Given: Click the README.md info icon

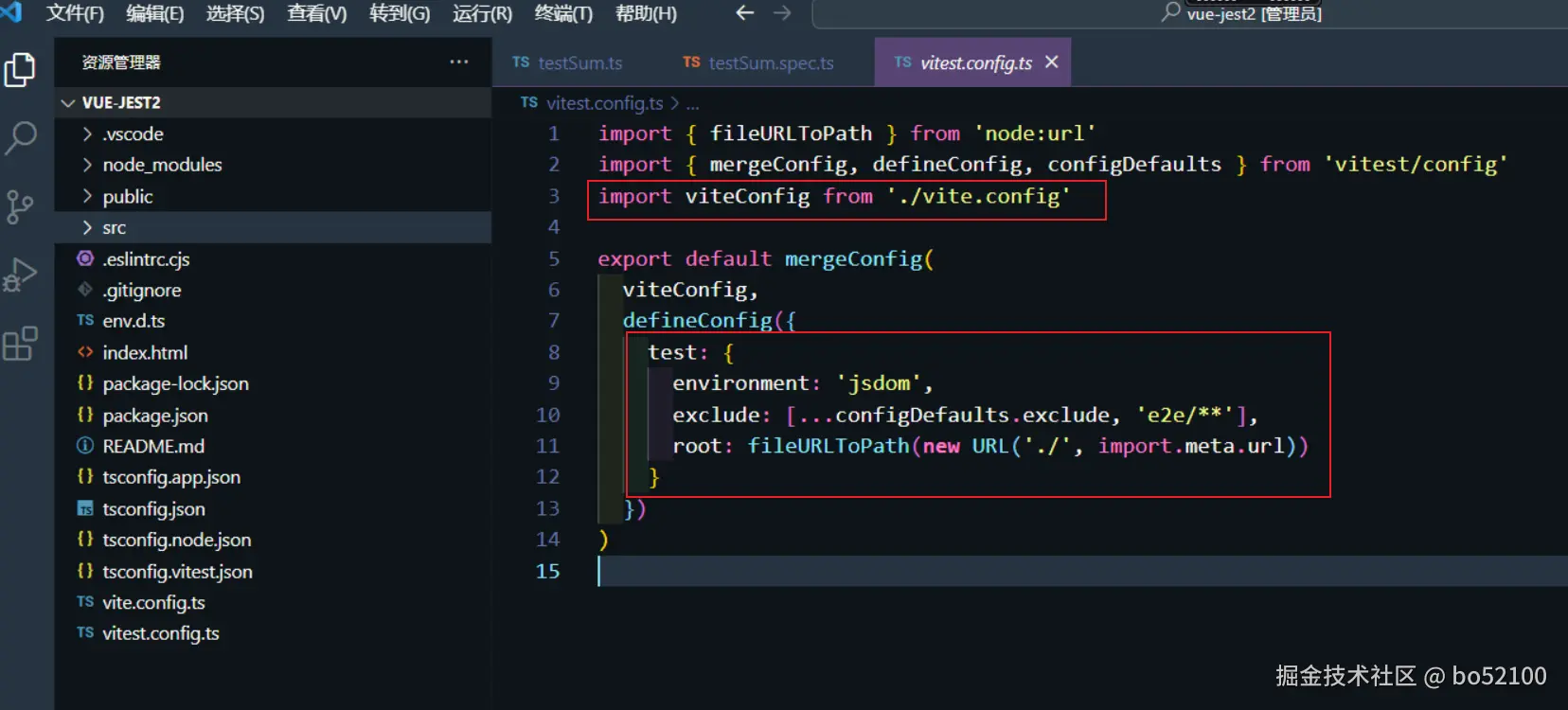Looking at the screenshot, I should pos(85,446).
